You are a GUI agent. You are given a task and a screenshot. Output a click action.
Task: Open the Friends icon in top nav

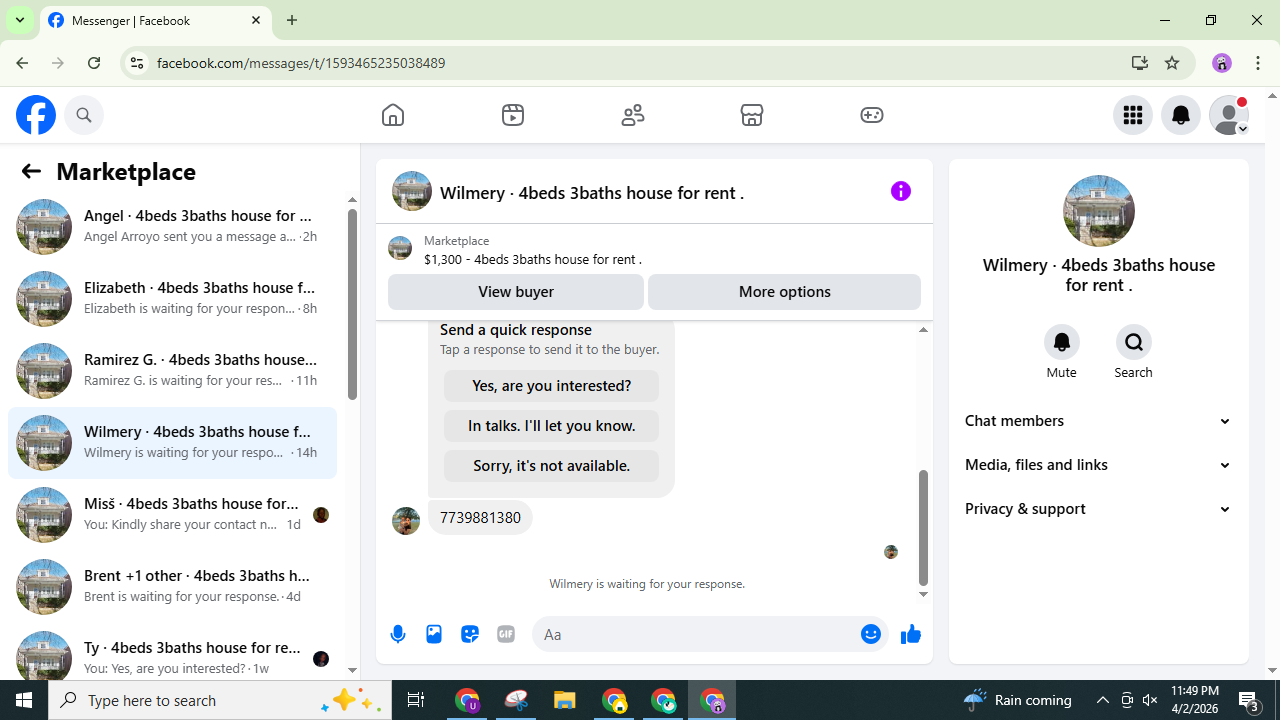pyautogui.click(x=633, y=115)
